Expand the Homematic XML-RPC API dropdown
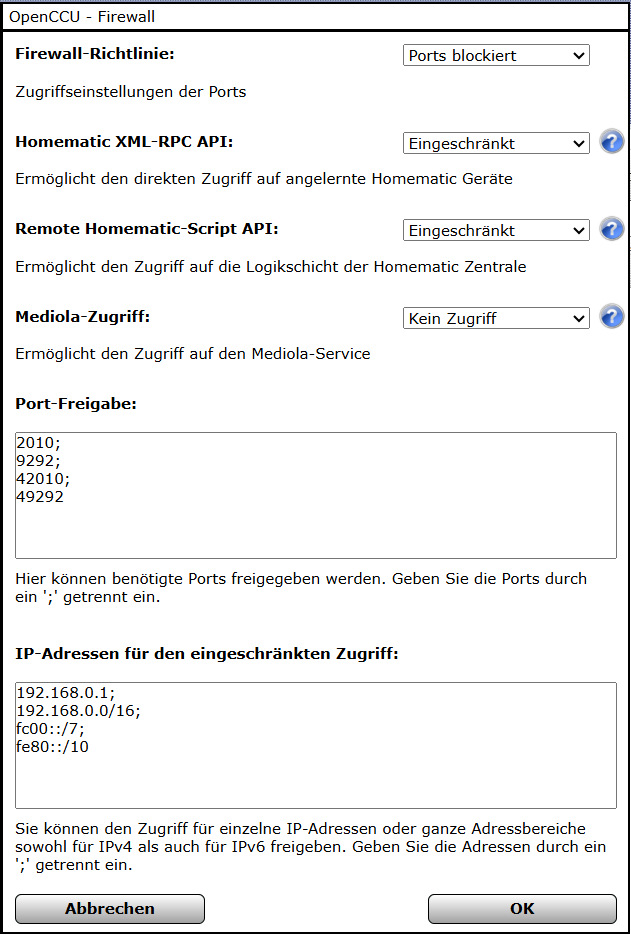The height and width of the screenshot is (935, 631). pyautogui.click(x=496, y=143)
